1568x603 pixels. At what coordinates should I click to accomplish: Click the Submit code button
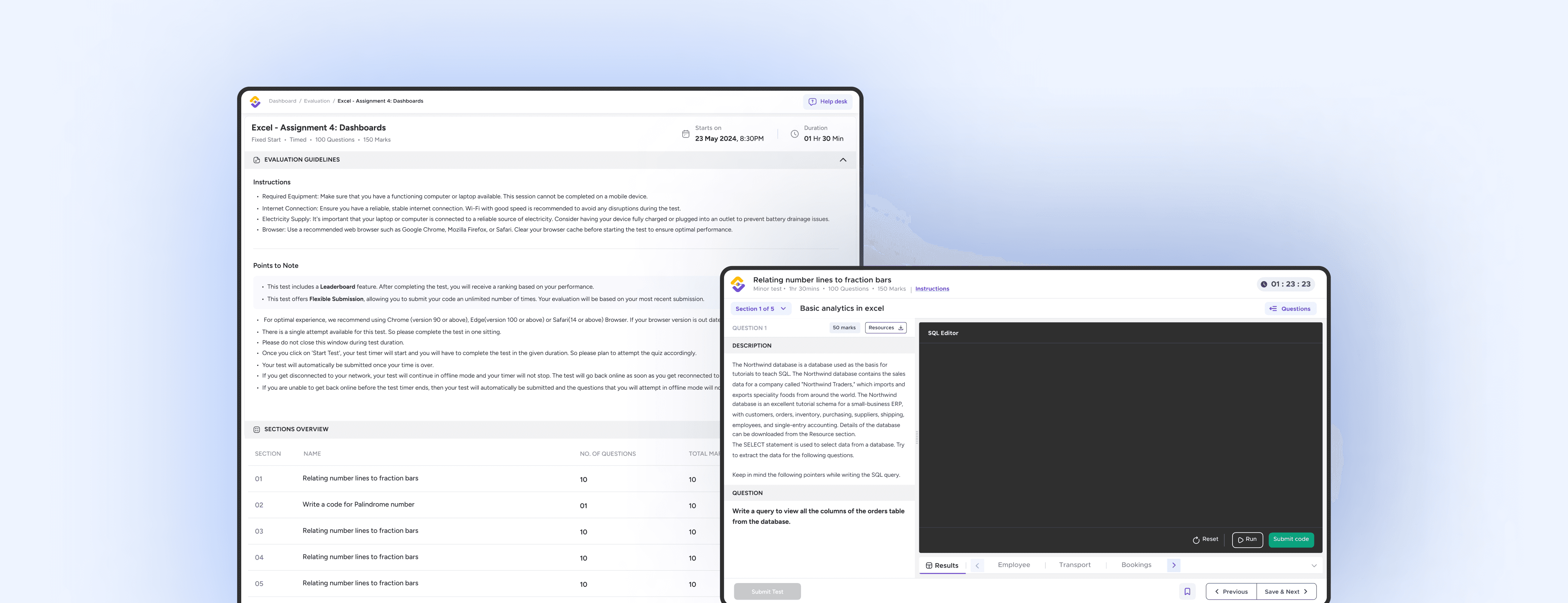(1291, 540)
